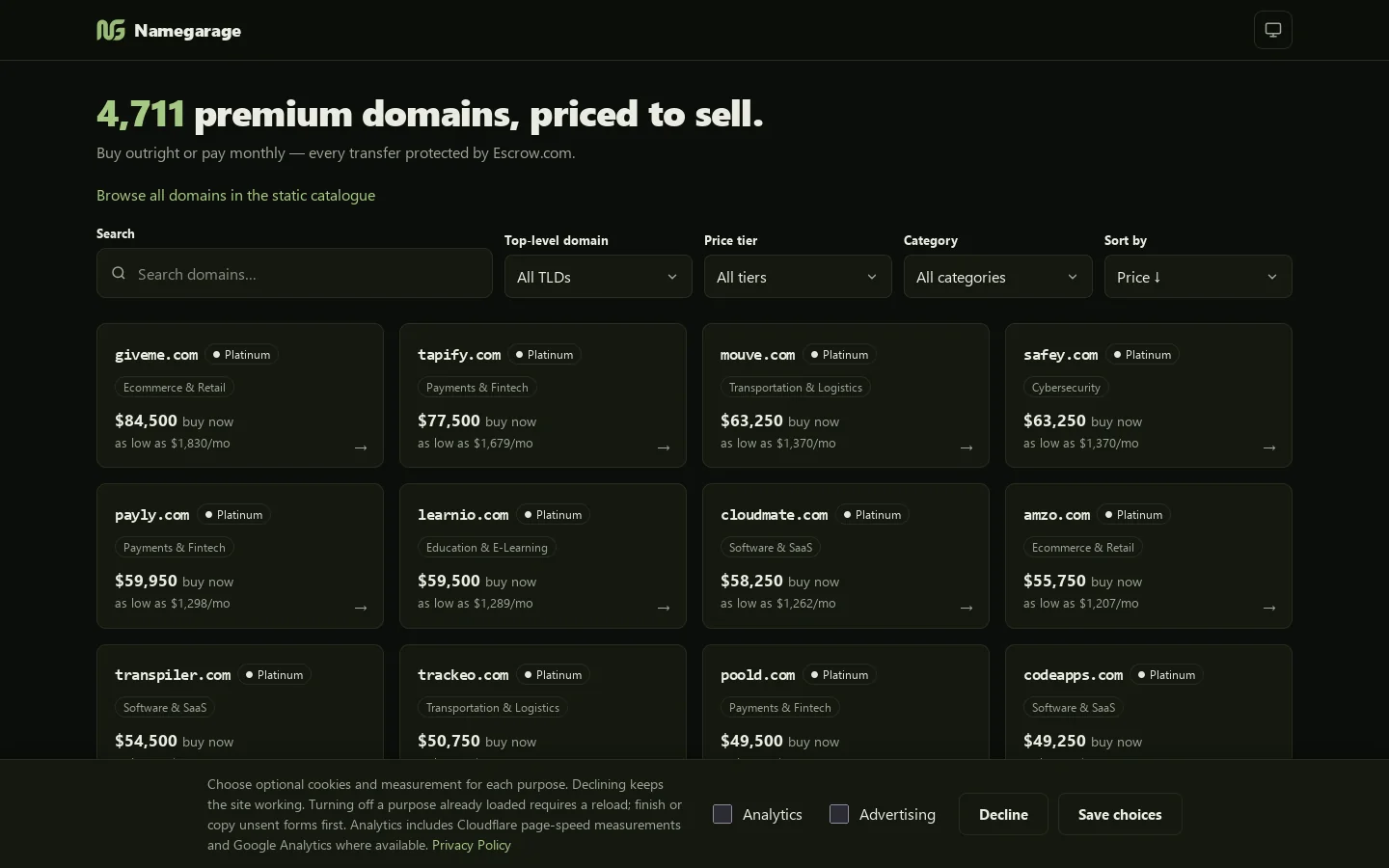Open the Privacy Policy link
The height and width of the screenshot is (868, 1389).
click(472, 845)
